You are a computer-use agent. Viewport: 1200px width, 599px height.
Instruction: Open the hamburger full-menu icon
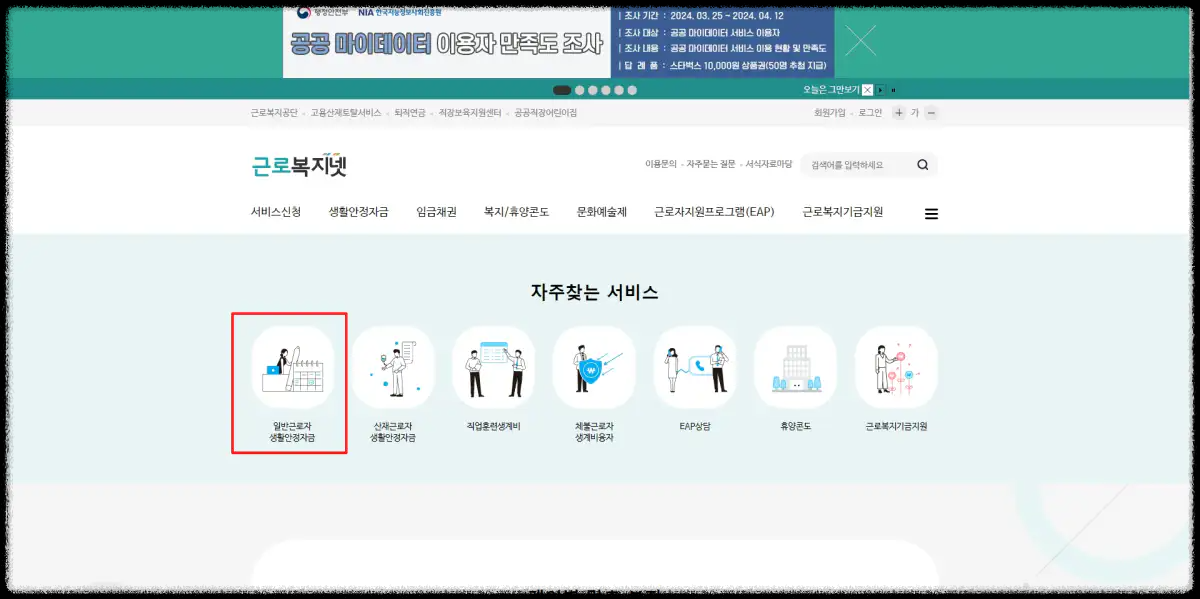[931, 214]
